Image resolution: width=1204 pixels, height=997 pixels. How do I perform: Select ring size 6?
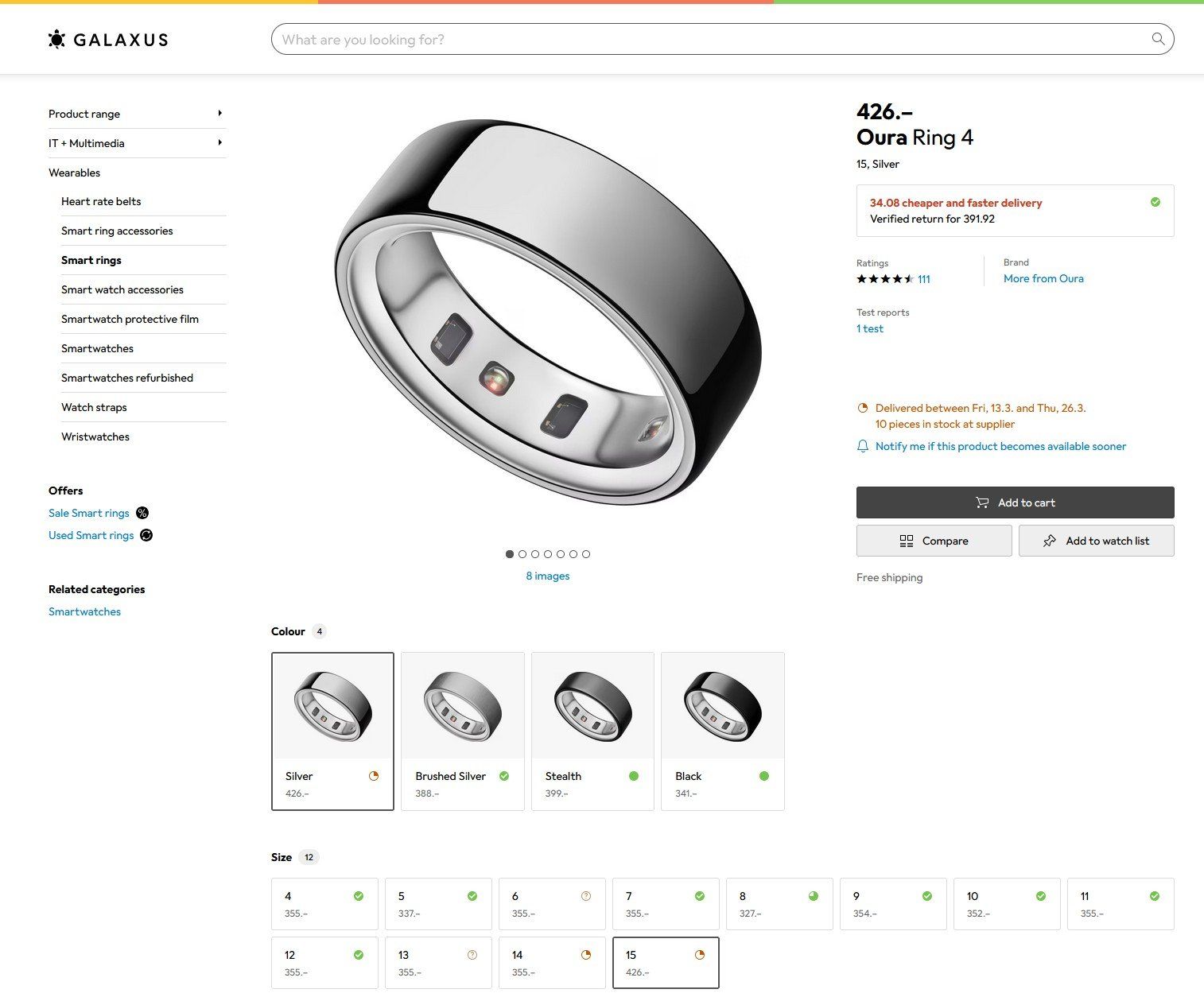552,904
